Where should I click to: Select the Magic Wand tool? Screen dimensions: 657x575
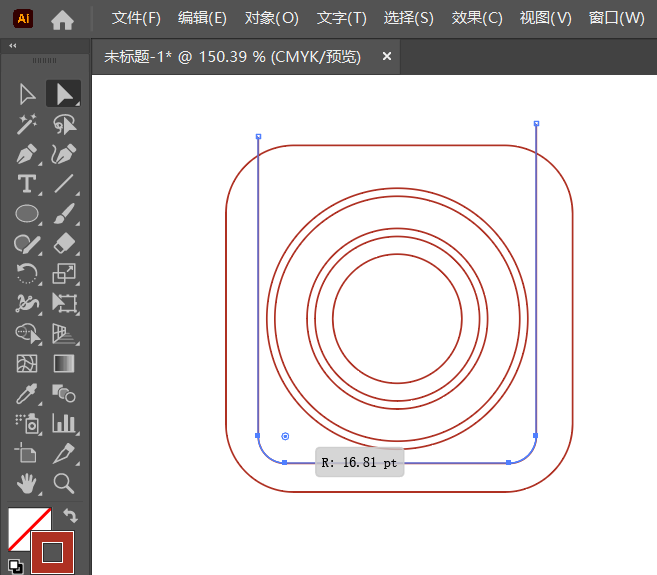pyautogui.click(x=27, y=124)
